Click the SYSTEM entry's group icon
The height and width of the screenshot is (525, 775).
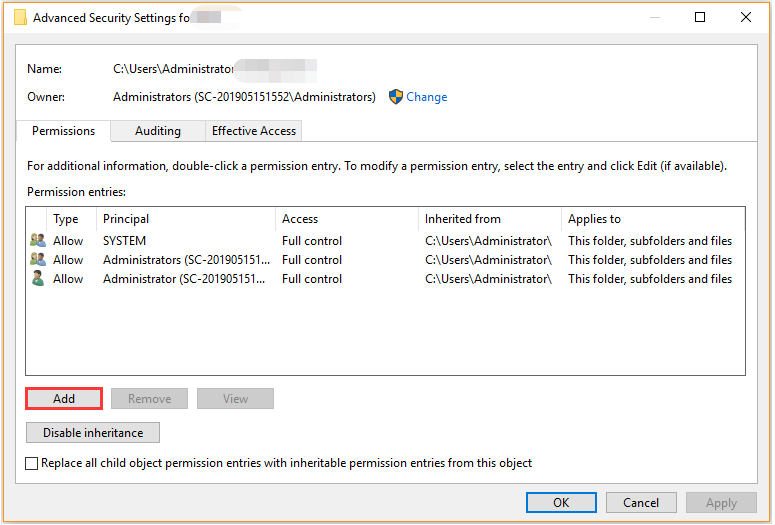(x=38, y=241)
